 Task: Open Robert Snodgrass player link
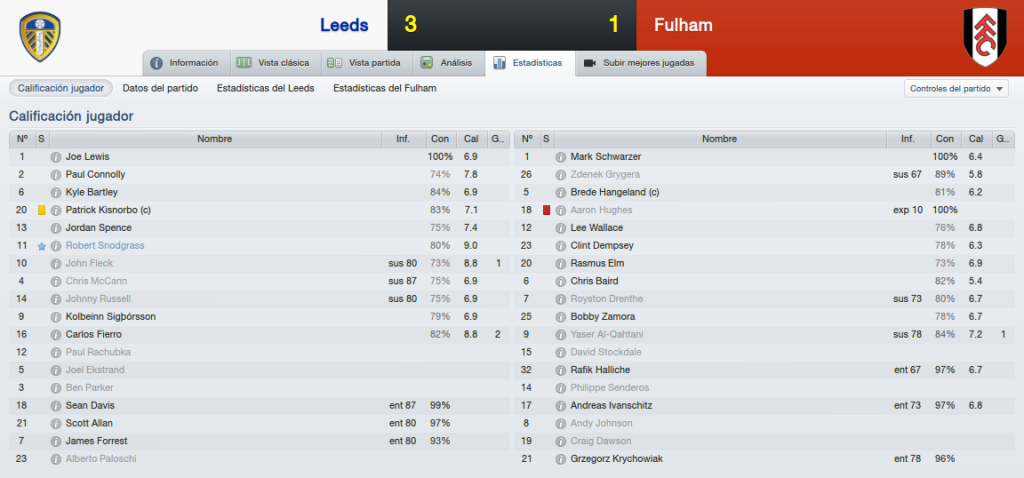click(105, 246)
